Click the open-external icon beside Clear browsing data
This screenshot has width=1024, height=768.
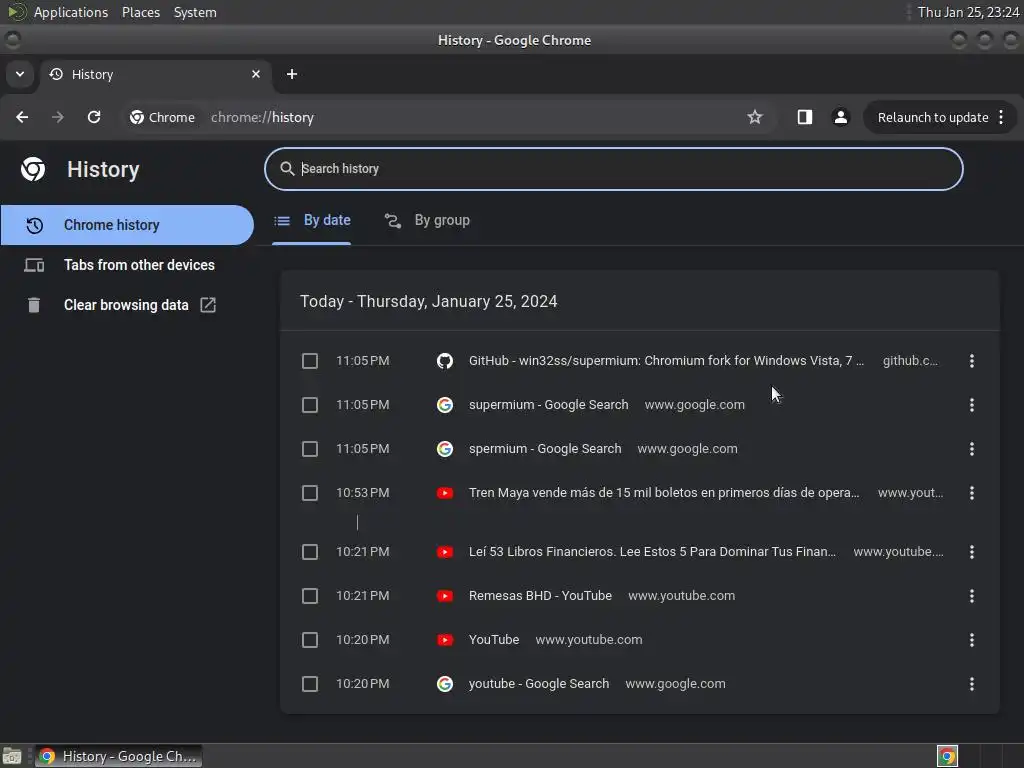point(208,305)
